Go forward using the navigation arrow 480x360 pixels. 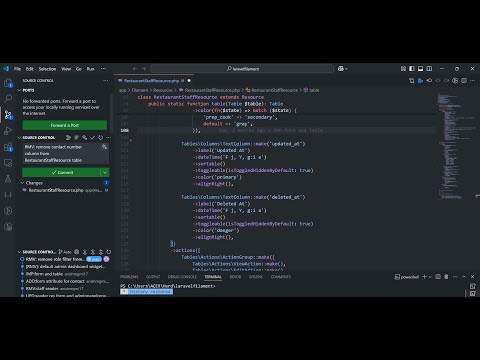click(x=144, y=69)
